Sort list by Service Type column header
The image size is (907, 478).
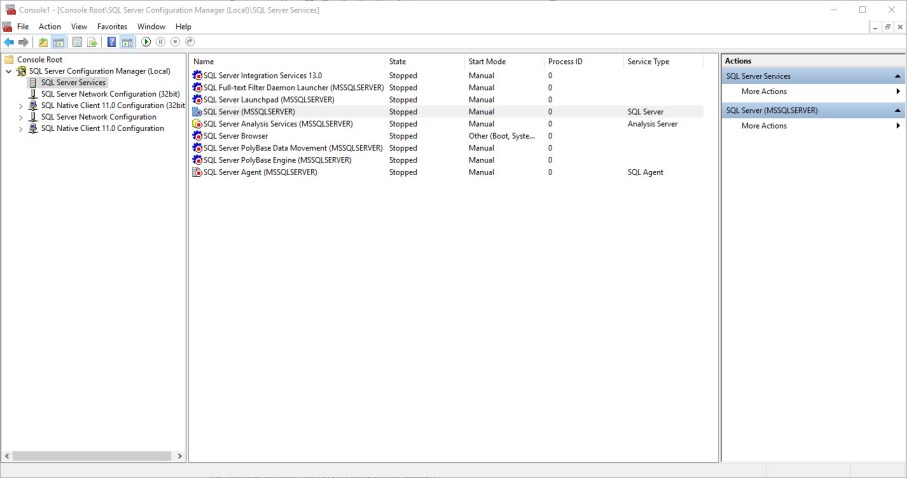pos(663,61)
